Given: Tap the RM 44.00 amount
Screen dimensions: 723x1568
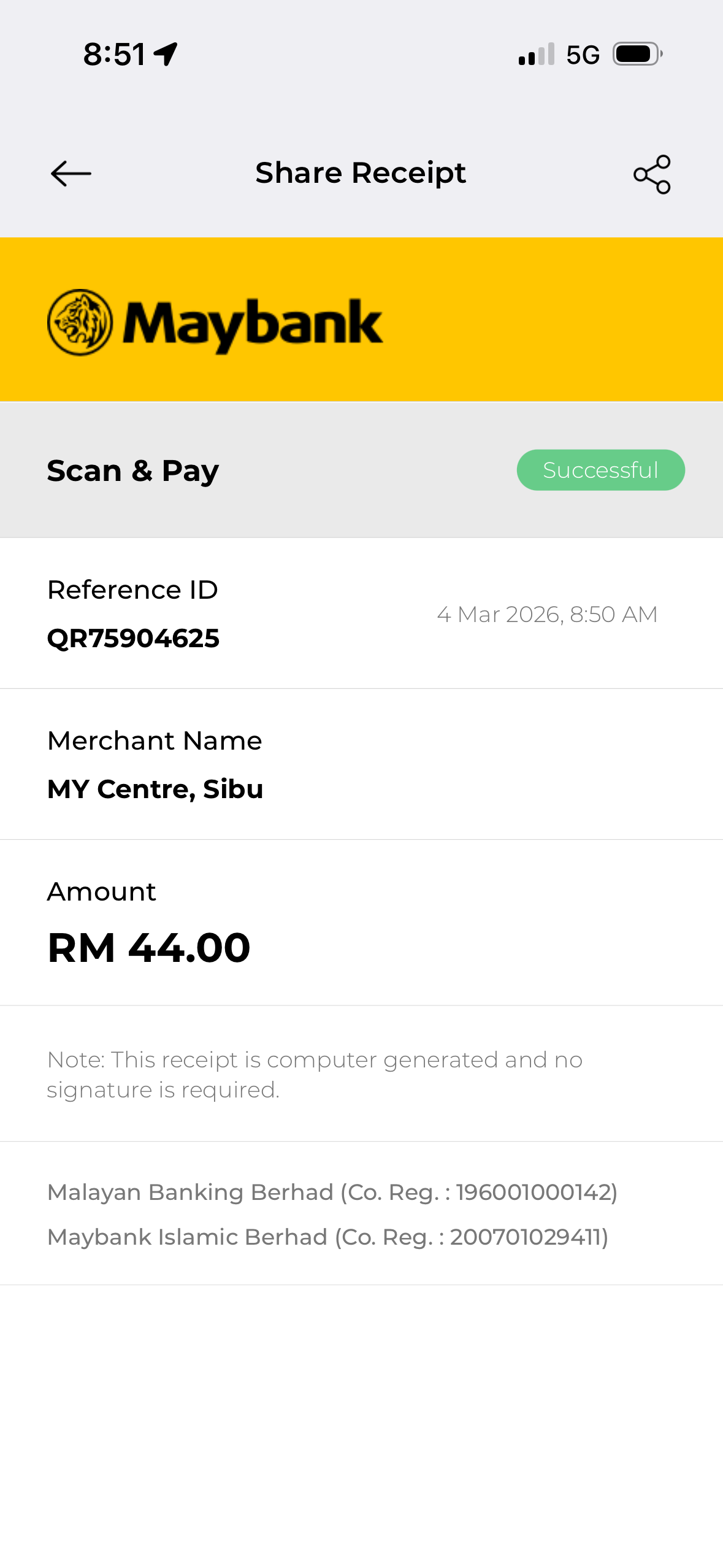Looking at the screenshot, I should [149, 948].
